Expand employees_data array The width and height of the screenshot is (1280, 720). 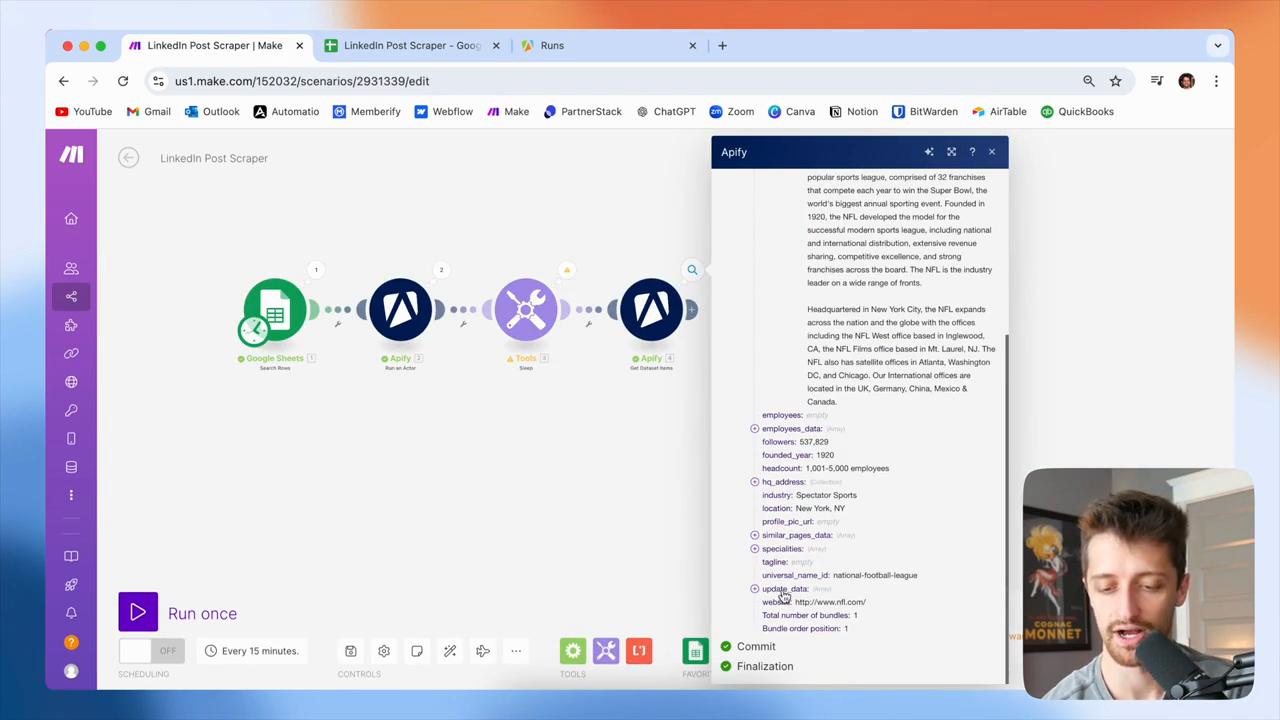(x=755, y=428)
